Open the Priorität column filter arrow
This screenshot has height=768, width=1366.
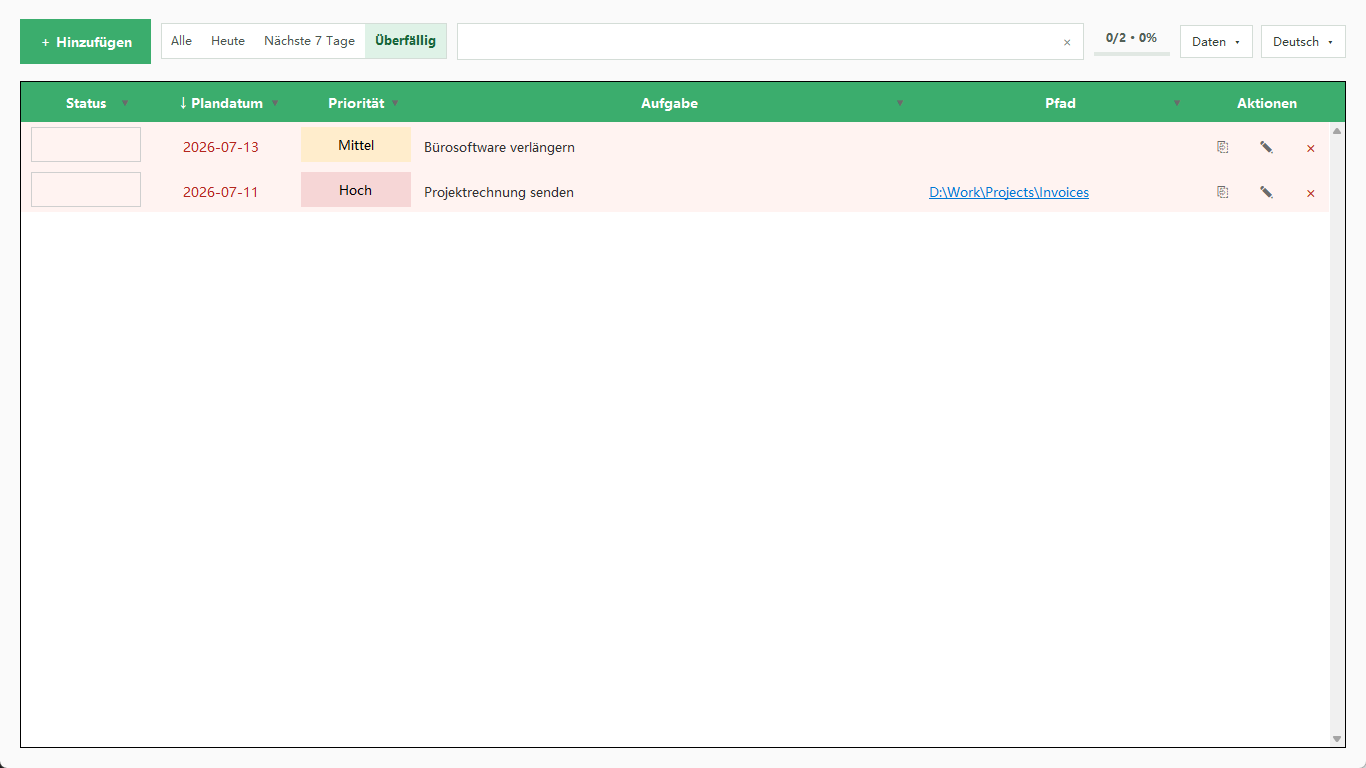(x=395, y=103)
